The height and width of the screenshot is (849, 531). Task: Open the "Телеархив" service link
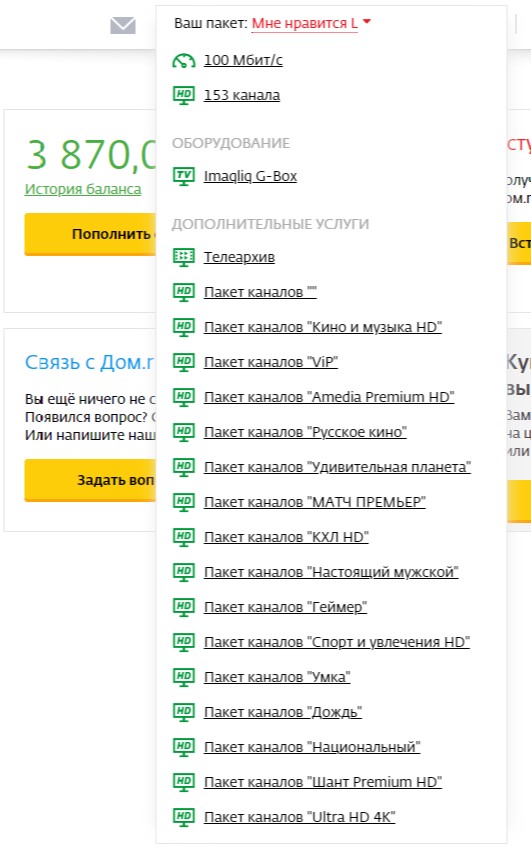[x=239, y=257]
